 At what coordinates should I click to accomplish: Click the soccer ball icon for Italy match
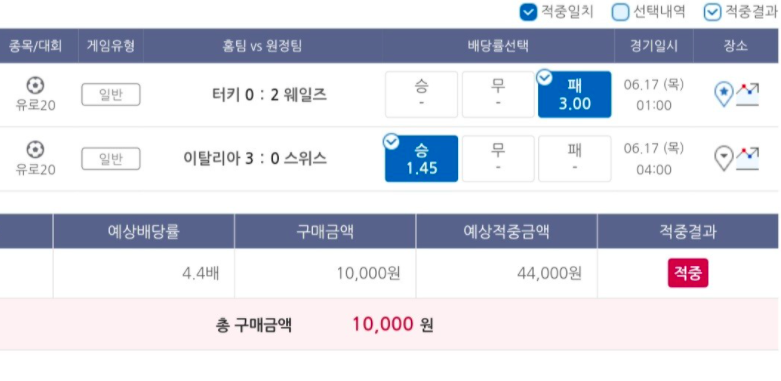pyautogui.click(x=35, y=150)
